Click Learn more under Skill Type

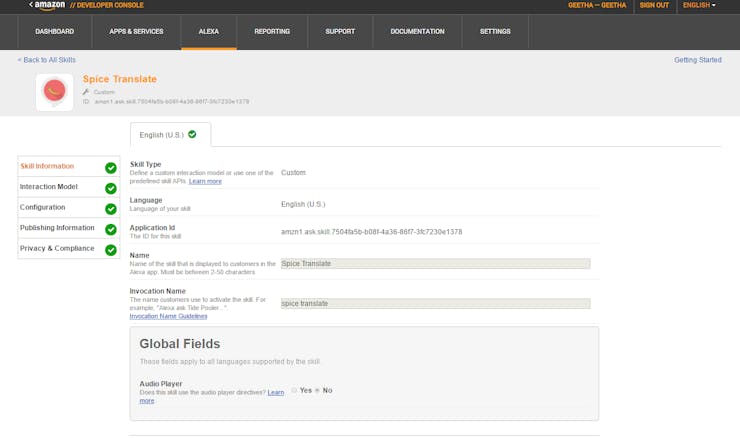tap(205, 181)
